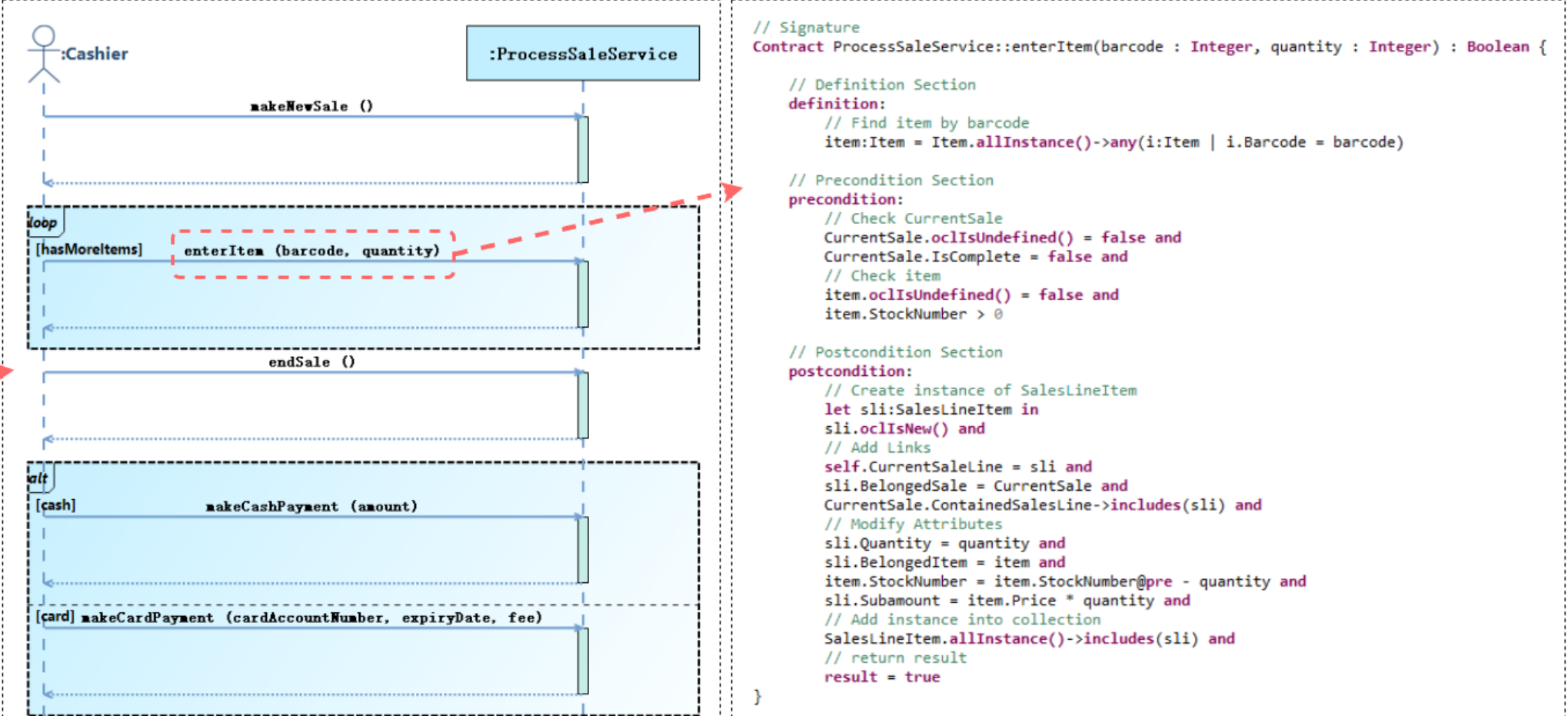Image resolution: width=1568 pixels, height=716 pixels.
Task: Click the 'item.StockNumber > 0' line
Action: point(914,315)
